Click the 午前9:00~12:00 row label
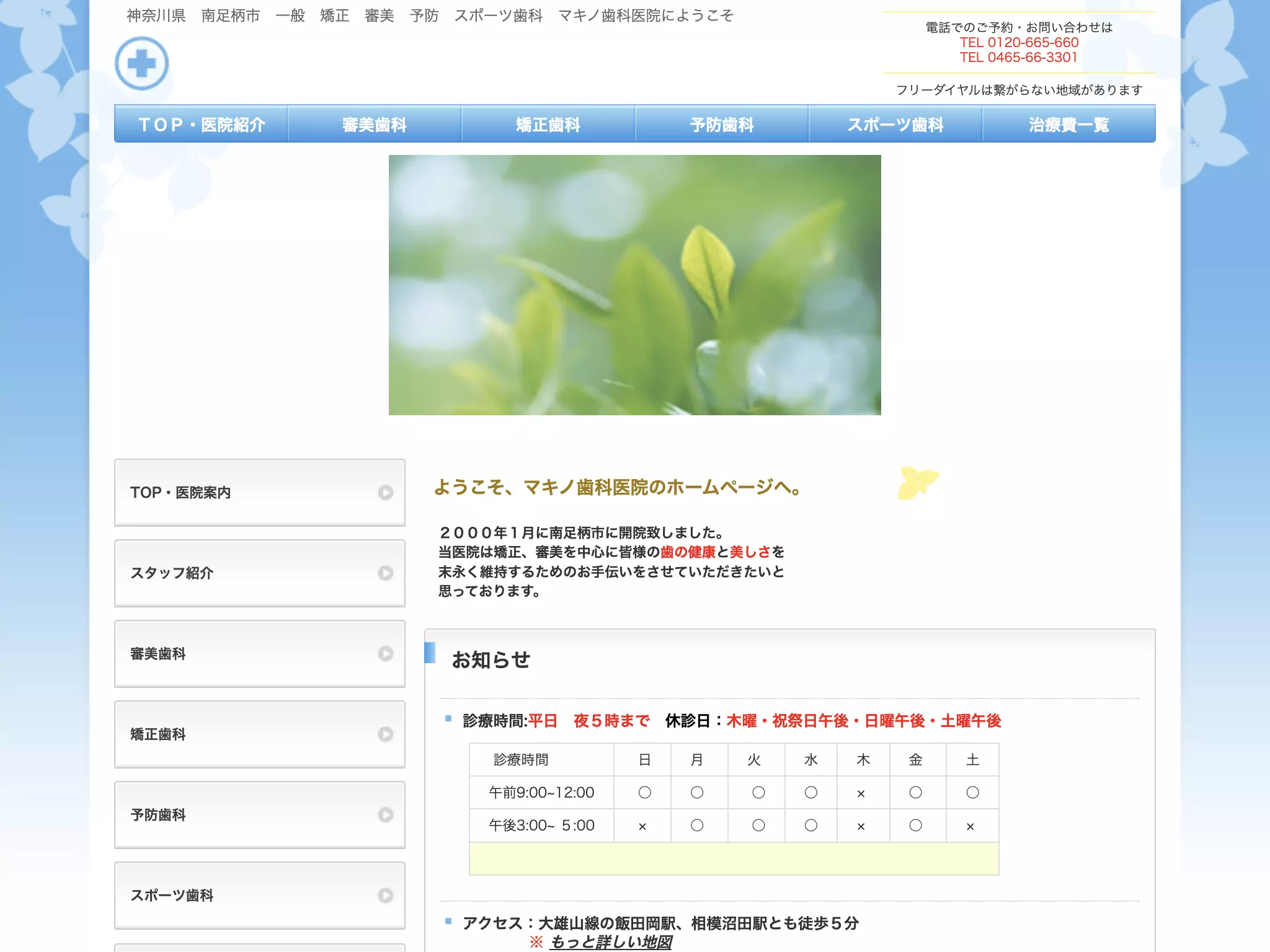 pyautogui.click(x=541, y=793)
